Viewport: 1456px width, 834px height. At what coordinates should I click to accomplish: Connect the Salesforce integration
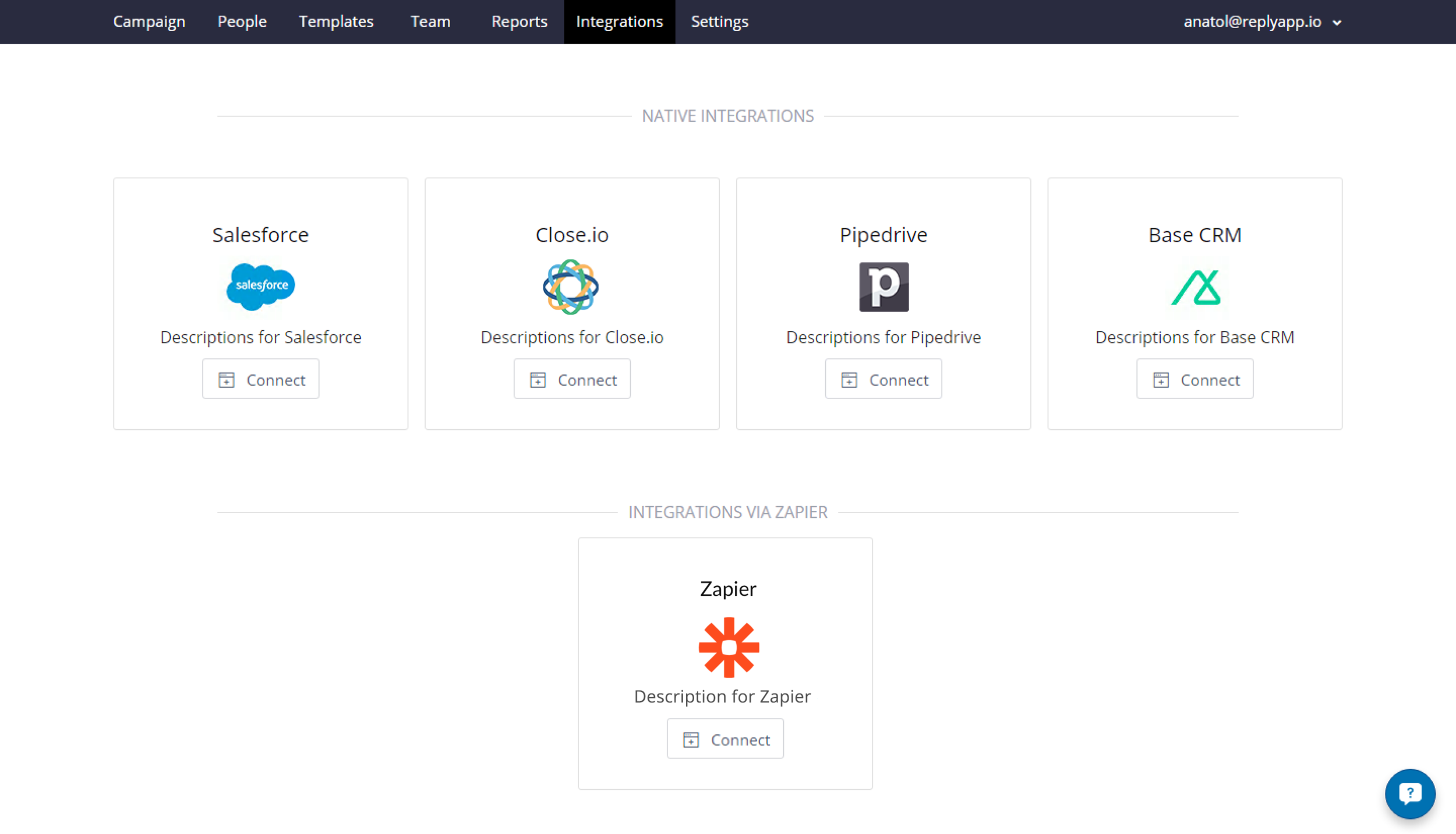point(261,379)
